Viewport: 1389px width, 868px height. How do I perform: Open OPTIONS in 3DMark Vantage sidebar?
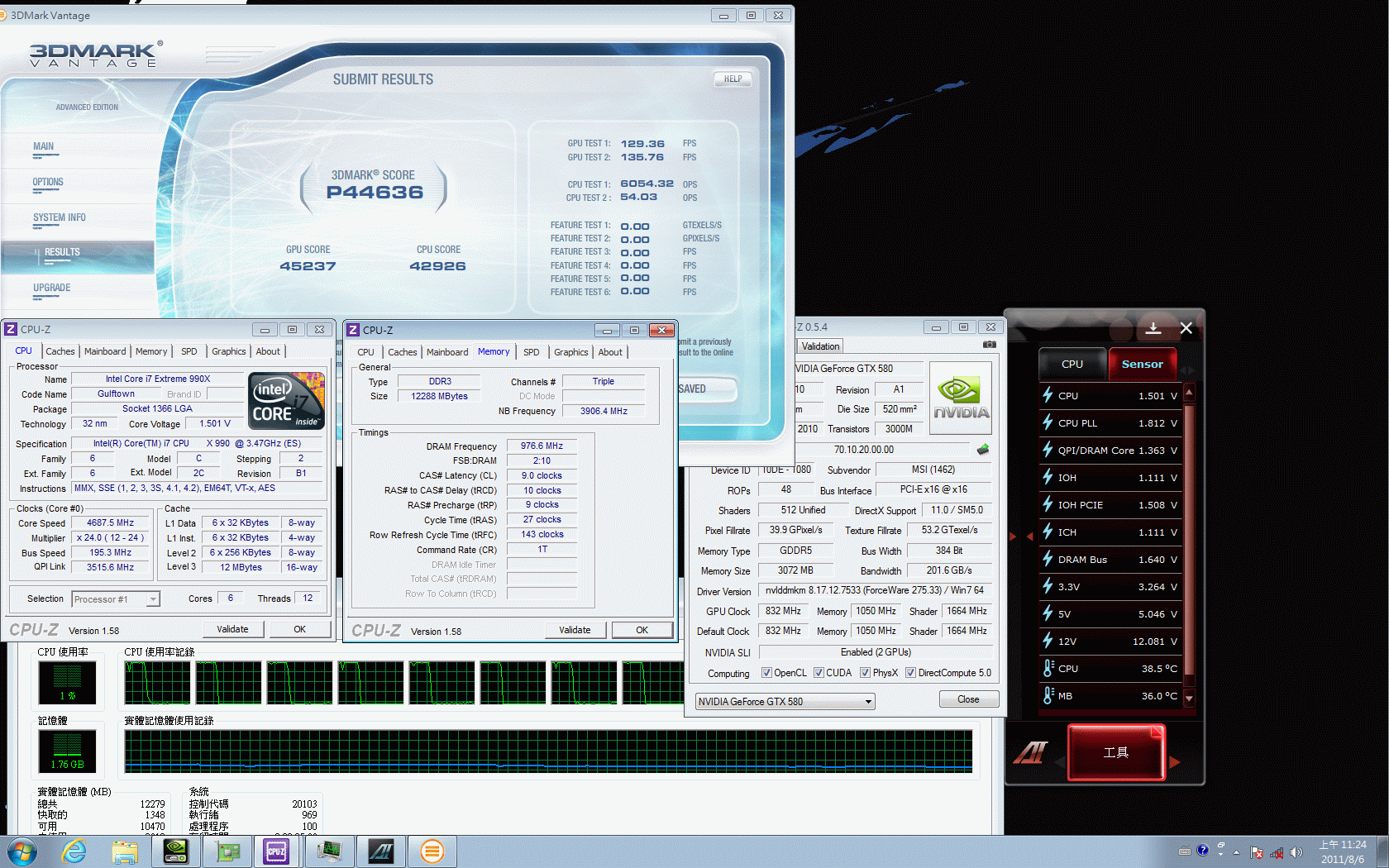click(48, 182)
